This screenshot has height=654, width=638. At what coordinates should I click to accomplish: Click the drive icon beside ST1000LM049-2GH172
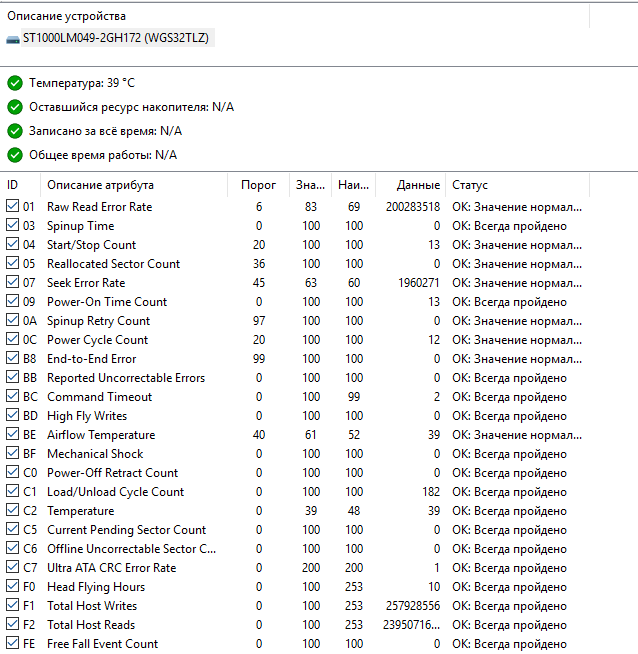13,39
